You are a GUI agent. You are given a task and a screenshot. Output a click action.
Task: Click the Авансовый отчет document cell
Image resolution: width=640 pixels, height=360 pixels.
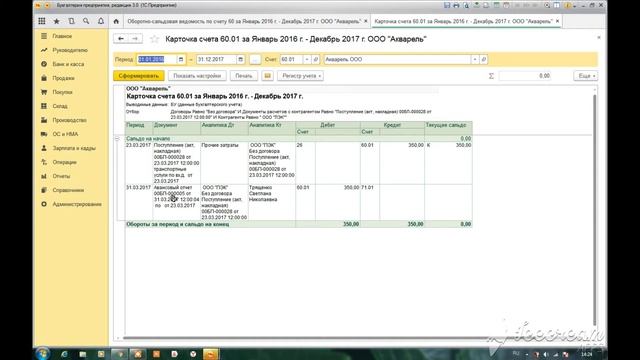click(x=176, y=202)
